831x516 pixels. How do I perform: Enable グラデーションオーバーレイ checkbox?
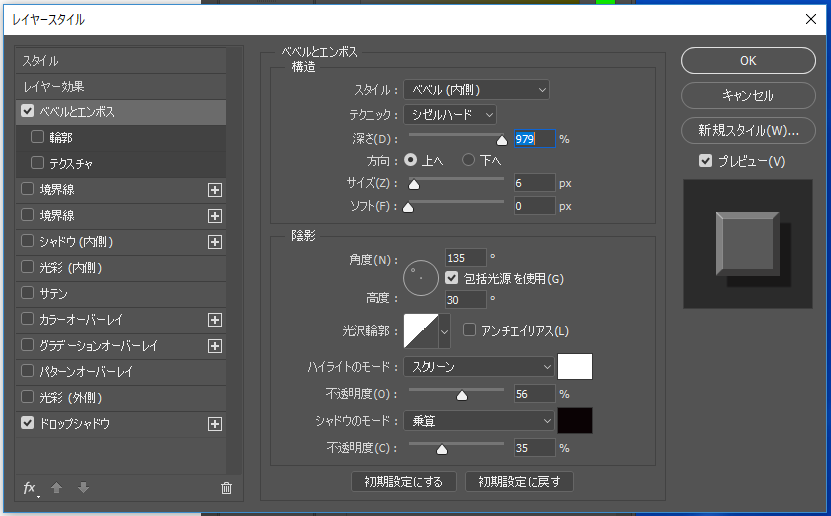click(28, 344)
